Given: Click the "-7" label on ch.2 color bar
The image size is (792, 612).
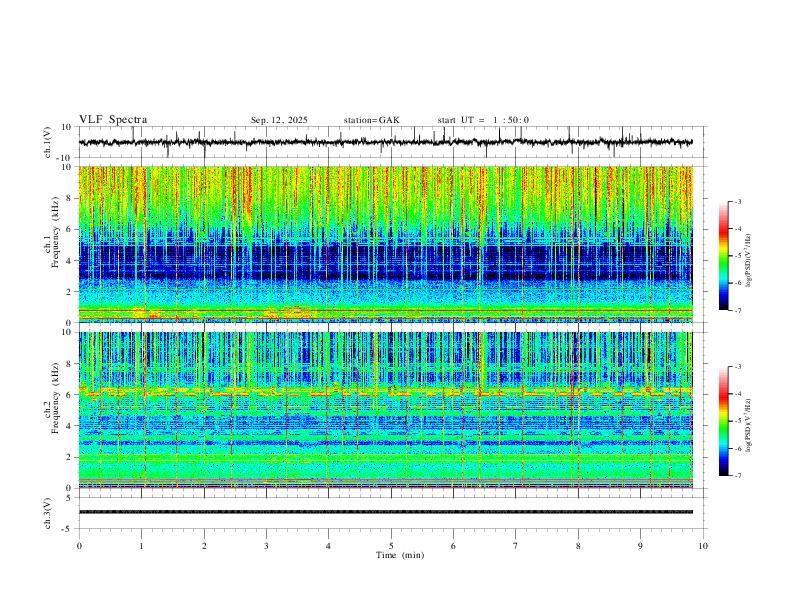Looking at the screenshot, I should (x=738, y=475).
